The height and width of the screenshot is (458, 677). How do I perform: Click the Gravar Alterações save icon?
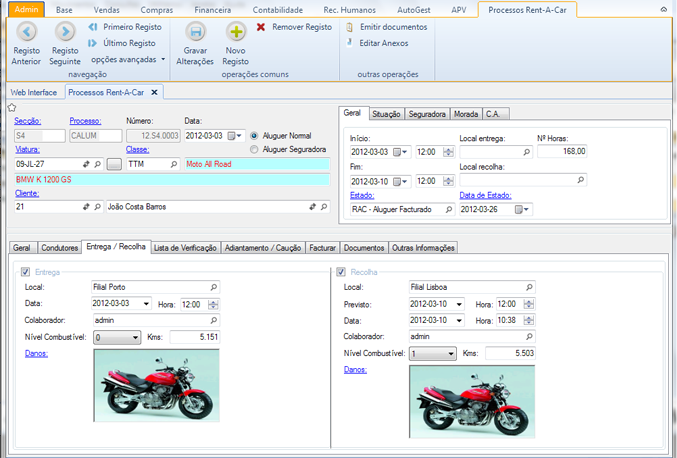[195, 32]
